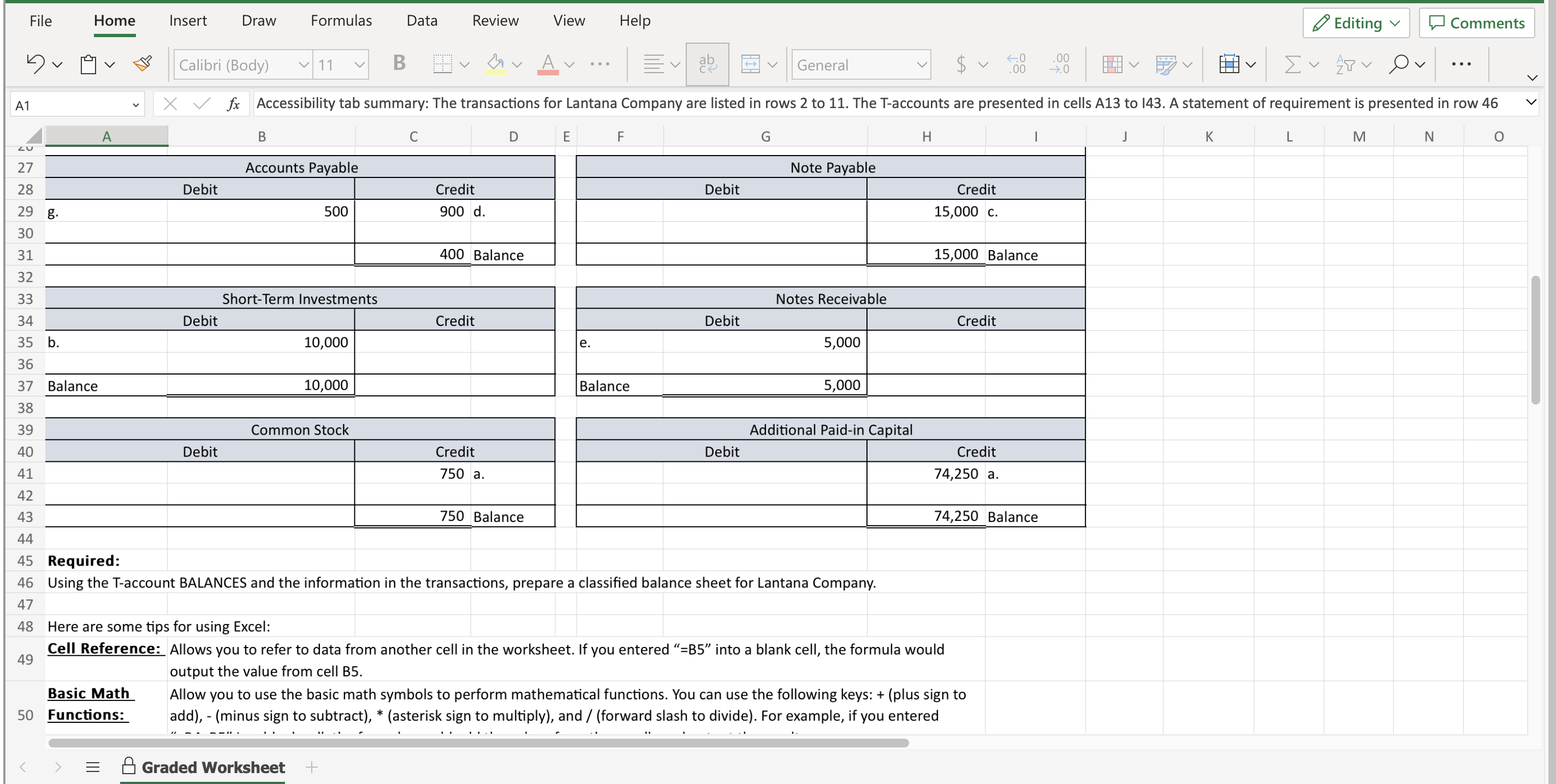The height and width of the screenshot is (784, 1556).
Task: Switch to the Review tab
Action: pos(495,21)
